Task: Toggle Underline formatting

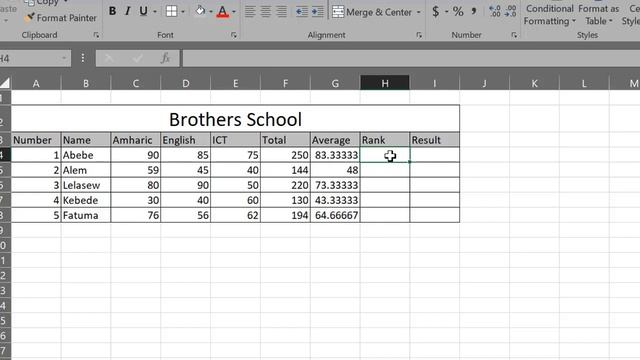Action: (x=143, y=11)
